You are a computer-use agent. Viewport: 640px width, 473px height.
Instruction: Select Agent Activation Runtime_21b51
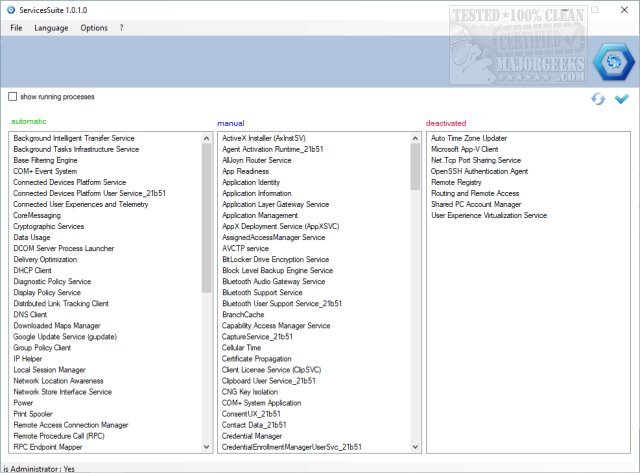tap(273, 149)
